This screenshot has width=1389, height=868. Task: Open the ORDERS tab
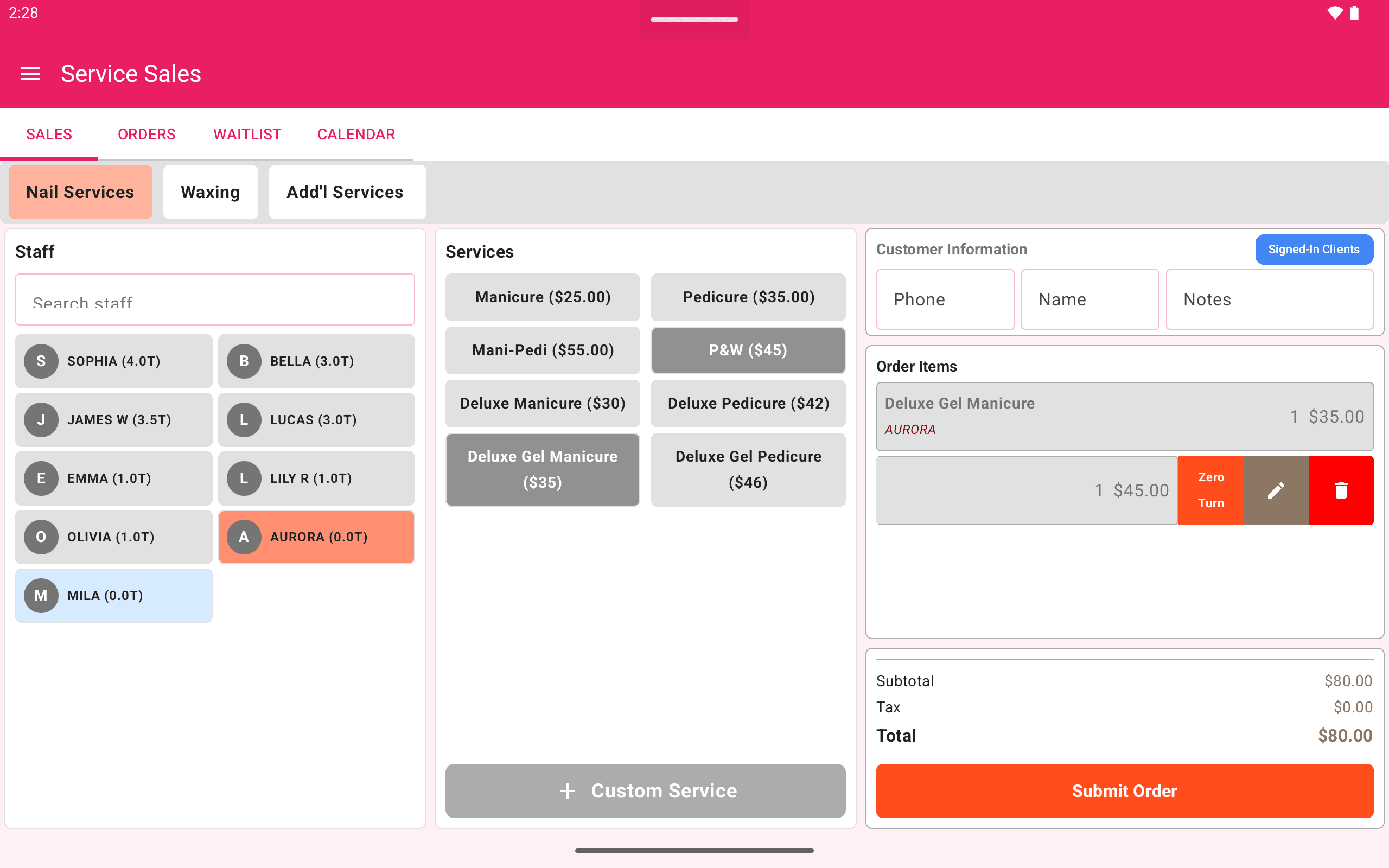146,134
